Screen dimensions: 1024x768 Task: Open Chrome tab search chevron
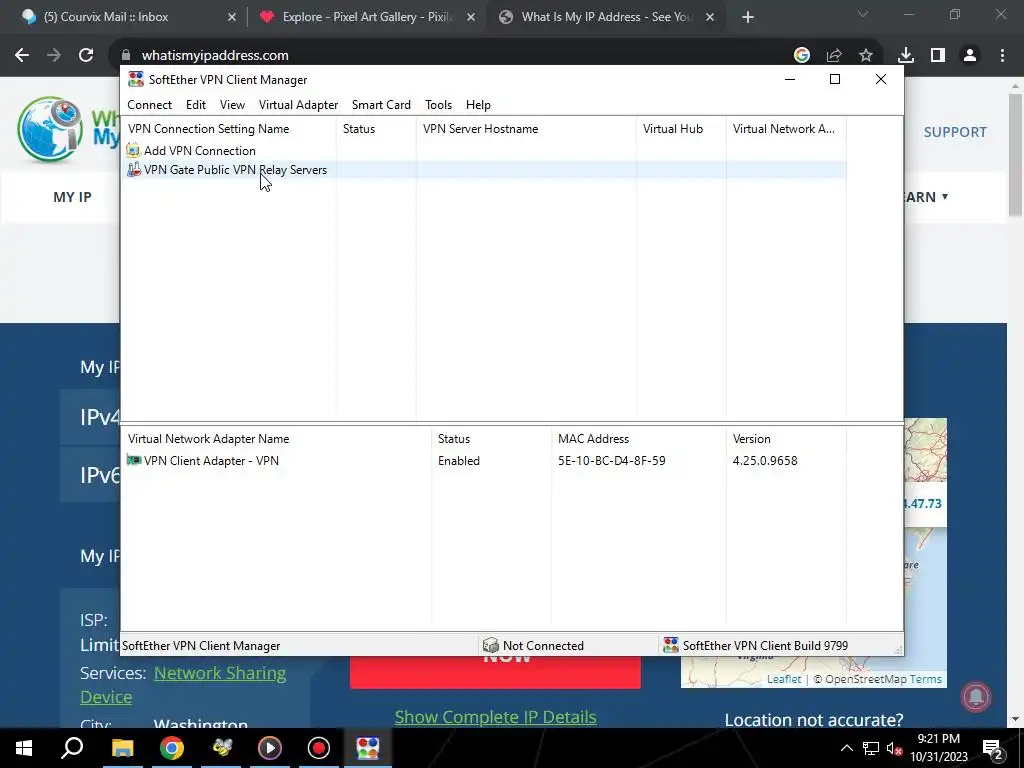click(x=863, y=14)
